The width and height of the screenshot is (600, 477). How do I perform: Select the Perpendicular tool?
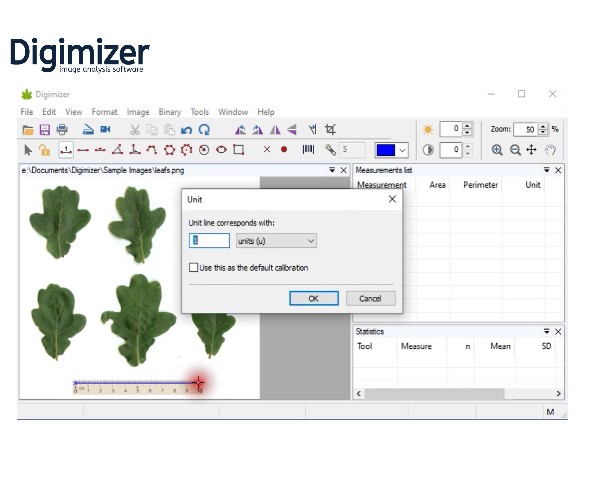134,150
